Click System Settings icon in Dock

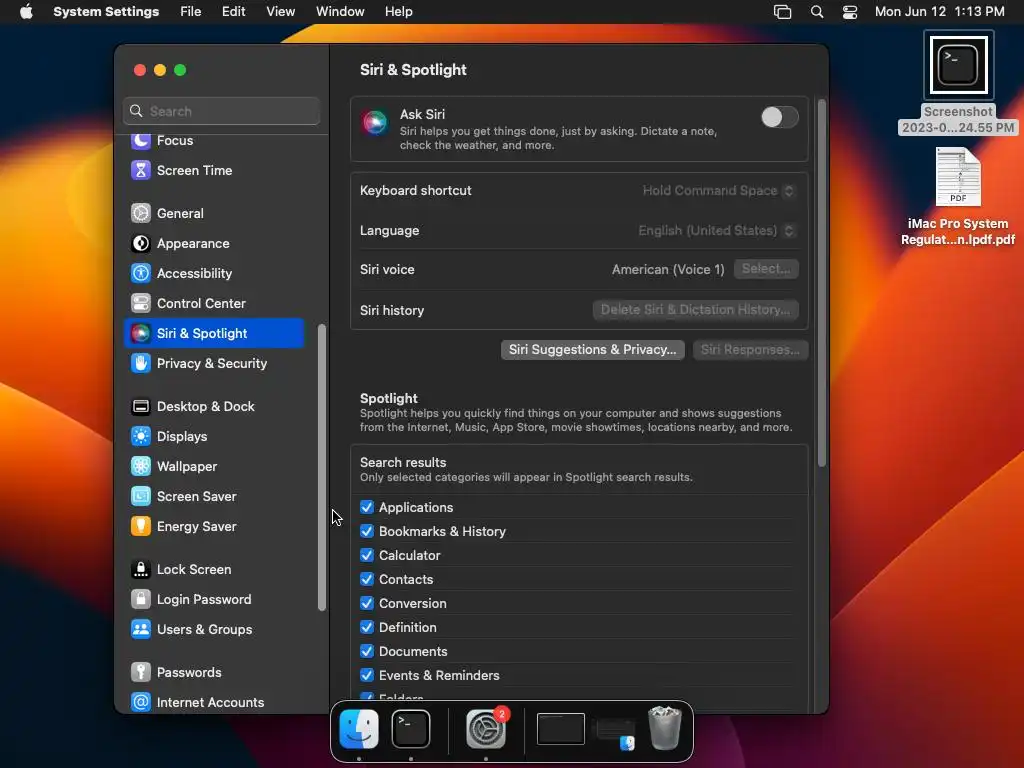486,729
